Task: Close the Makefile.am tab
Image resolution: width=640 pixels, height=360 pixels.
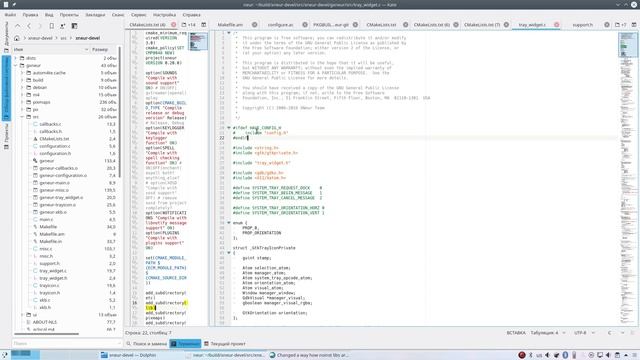Action: click(x=254, y=25)
